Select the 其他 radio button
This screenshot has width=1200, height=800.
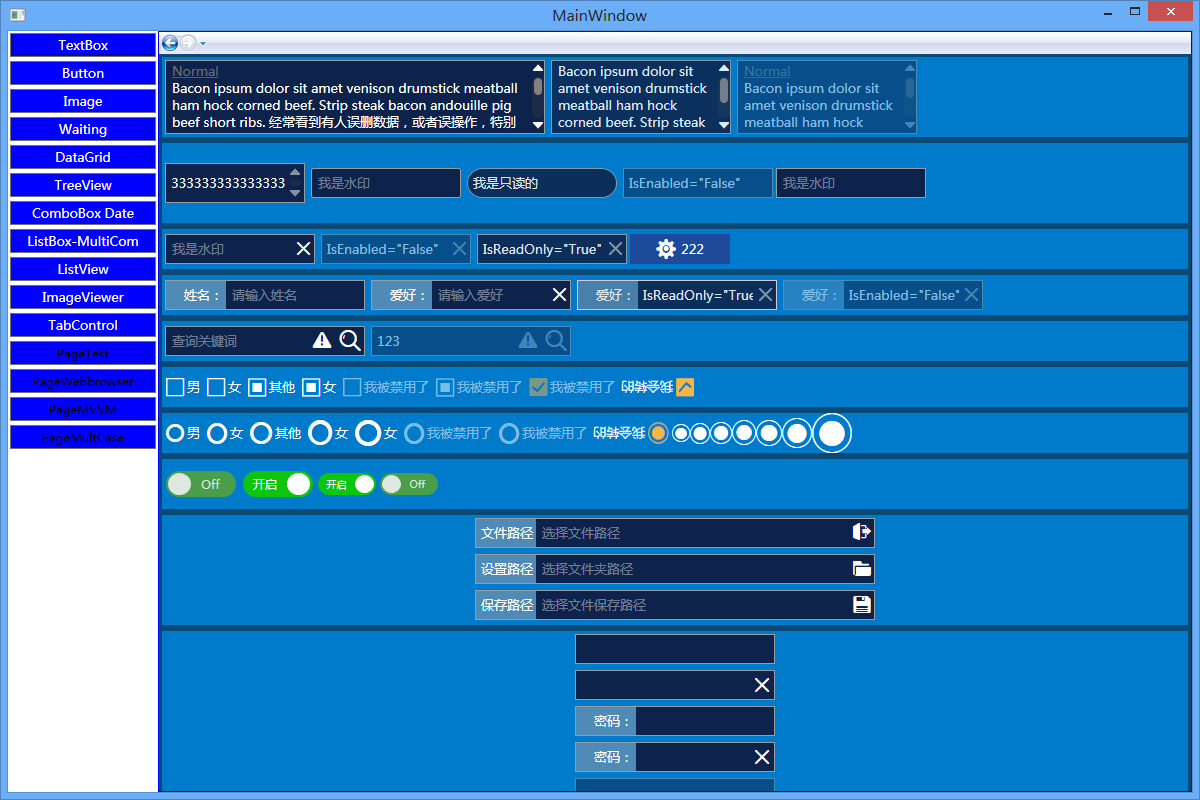click(261, 433)
